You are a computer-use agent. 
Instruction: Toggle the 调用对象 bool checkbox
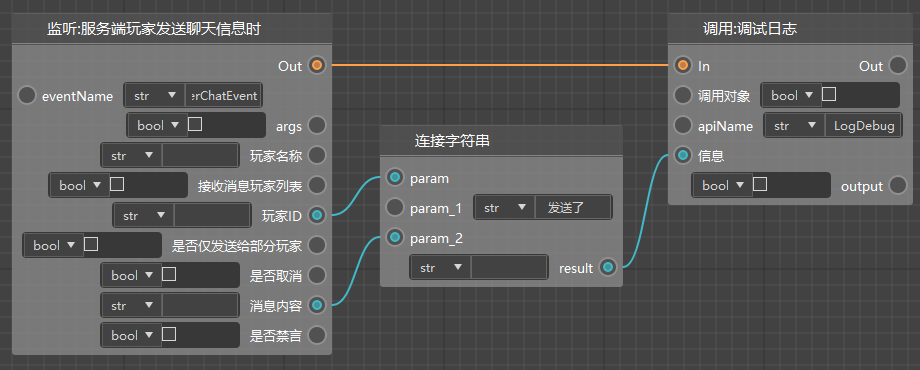pyautogui.click(x=829, y=94)
